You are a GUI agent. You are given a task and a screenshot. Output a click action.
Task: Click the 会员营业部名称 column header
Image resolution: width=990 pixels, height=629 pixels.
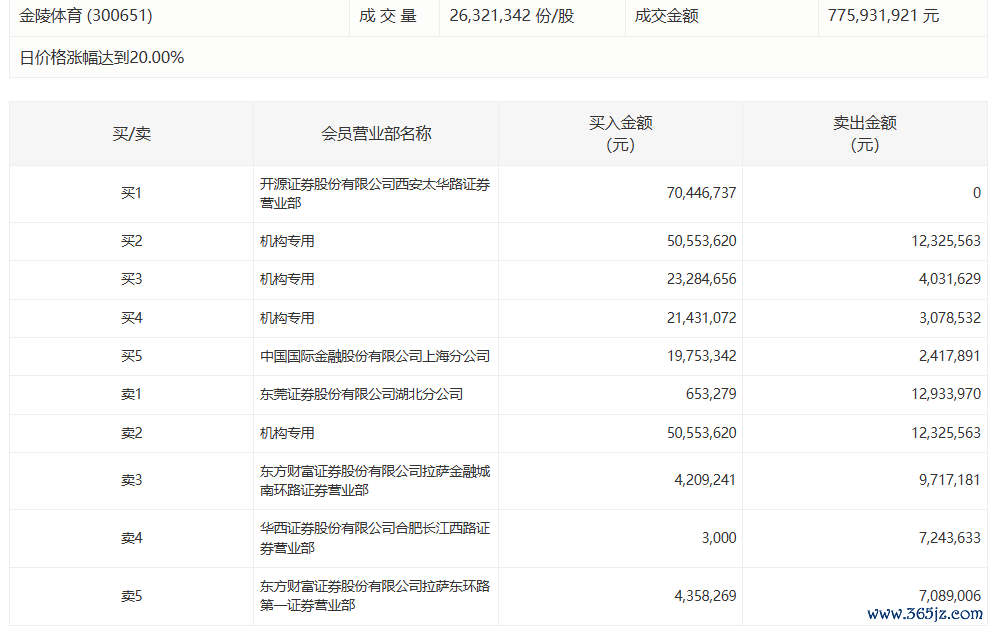click(376, 133)
